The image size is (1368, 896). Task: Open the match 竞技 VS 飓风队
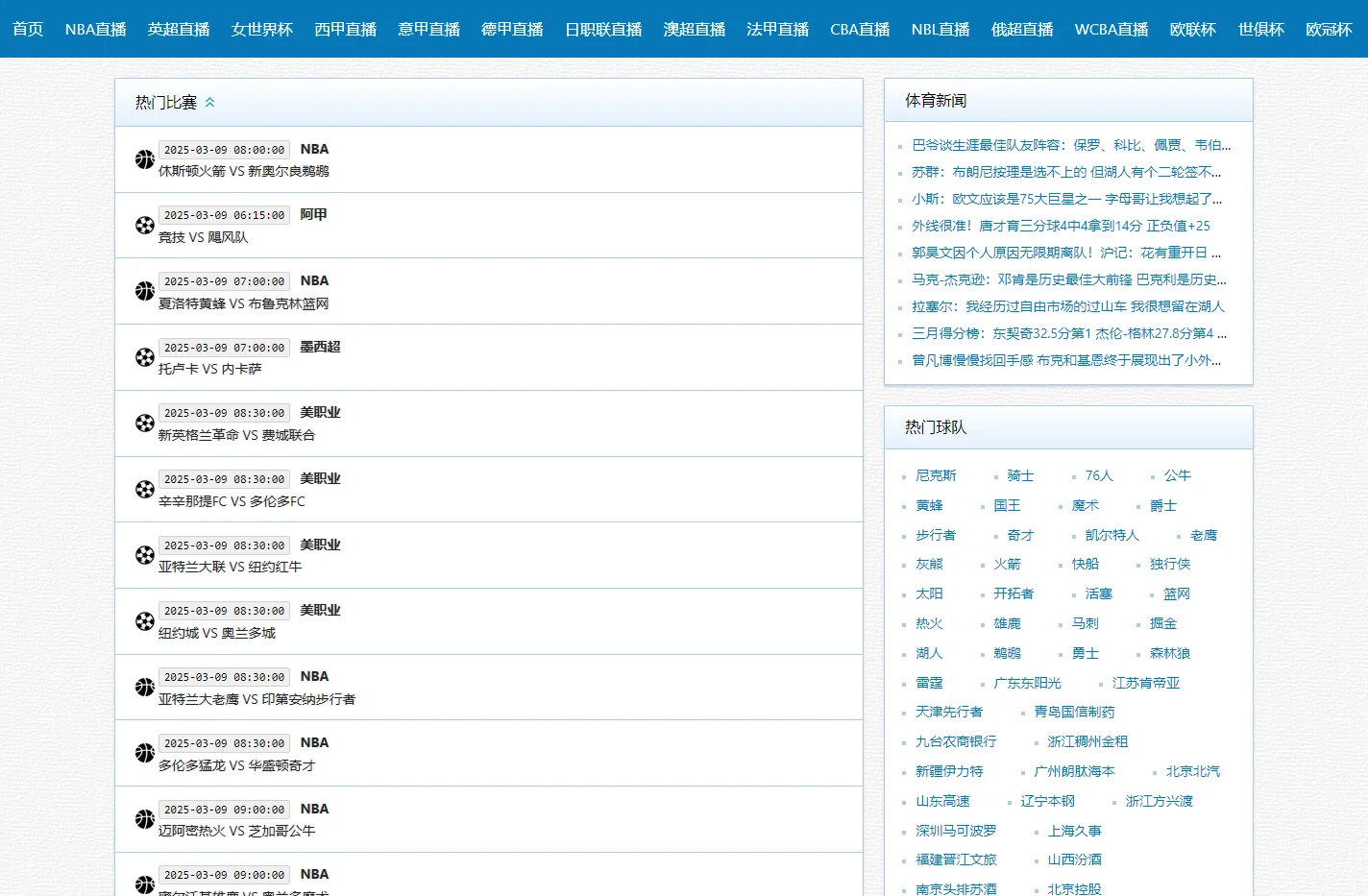click(204, 237)
